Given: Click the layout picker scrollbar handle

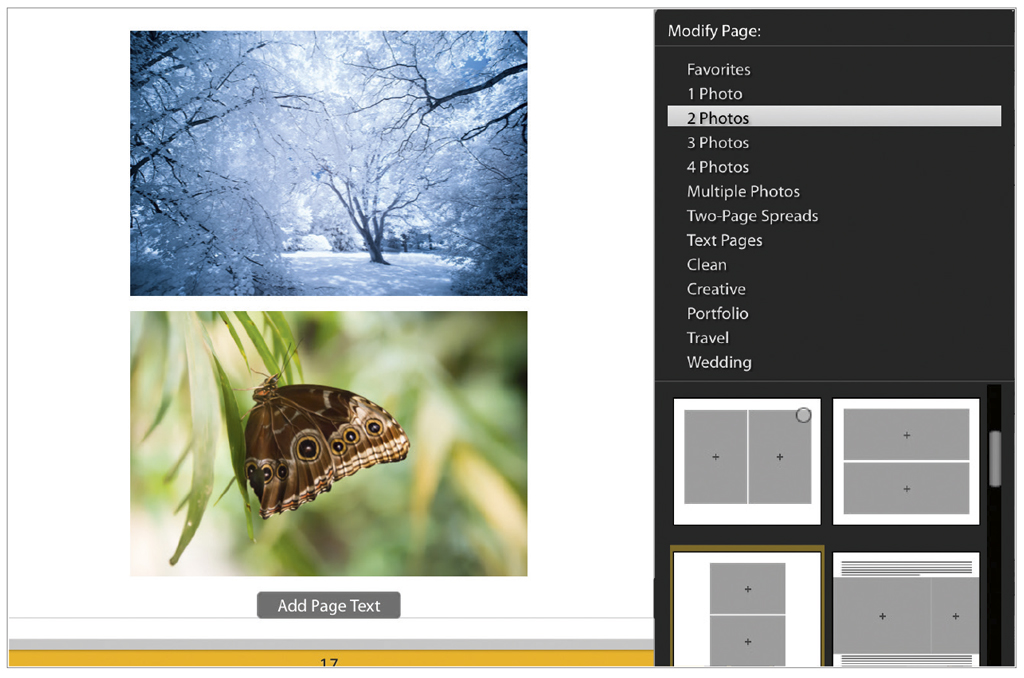Looking at the screenshot, I should (x=995, y=459).
